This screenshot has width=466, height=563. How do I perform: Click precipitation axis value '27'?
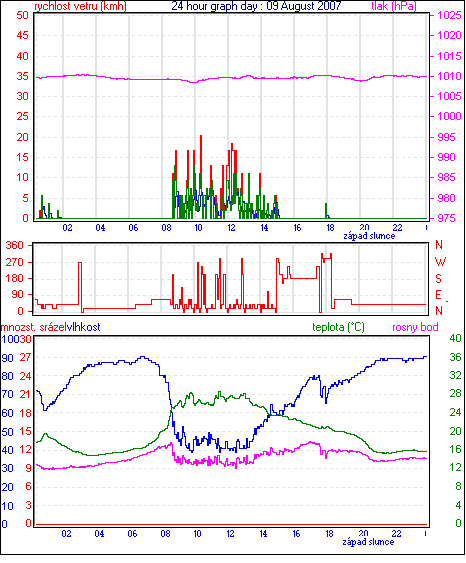pyautogui.click(x=25, y=358)
